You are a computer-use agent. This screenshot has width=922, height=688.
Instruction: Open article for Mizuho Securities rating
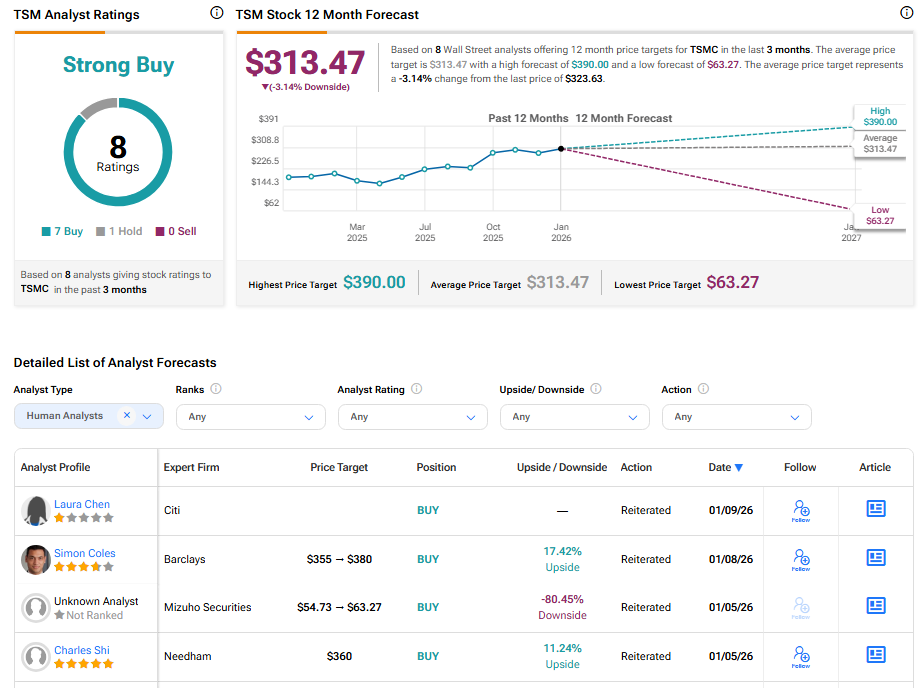point(876,606)
